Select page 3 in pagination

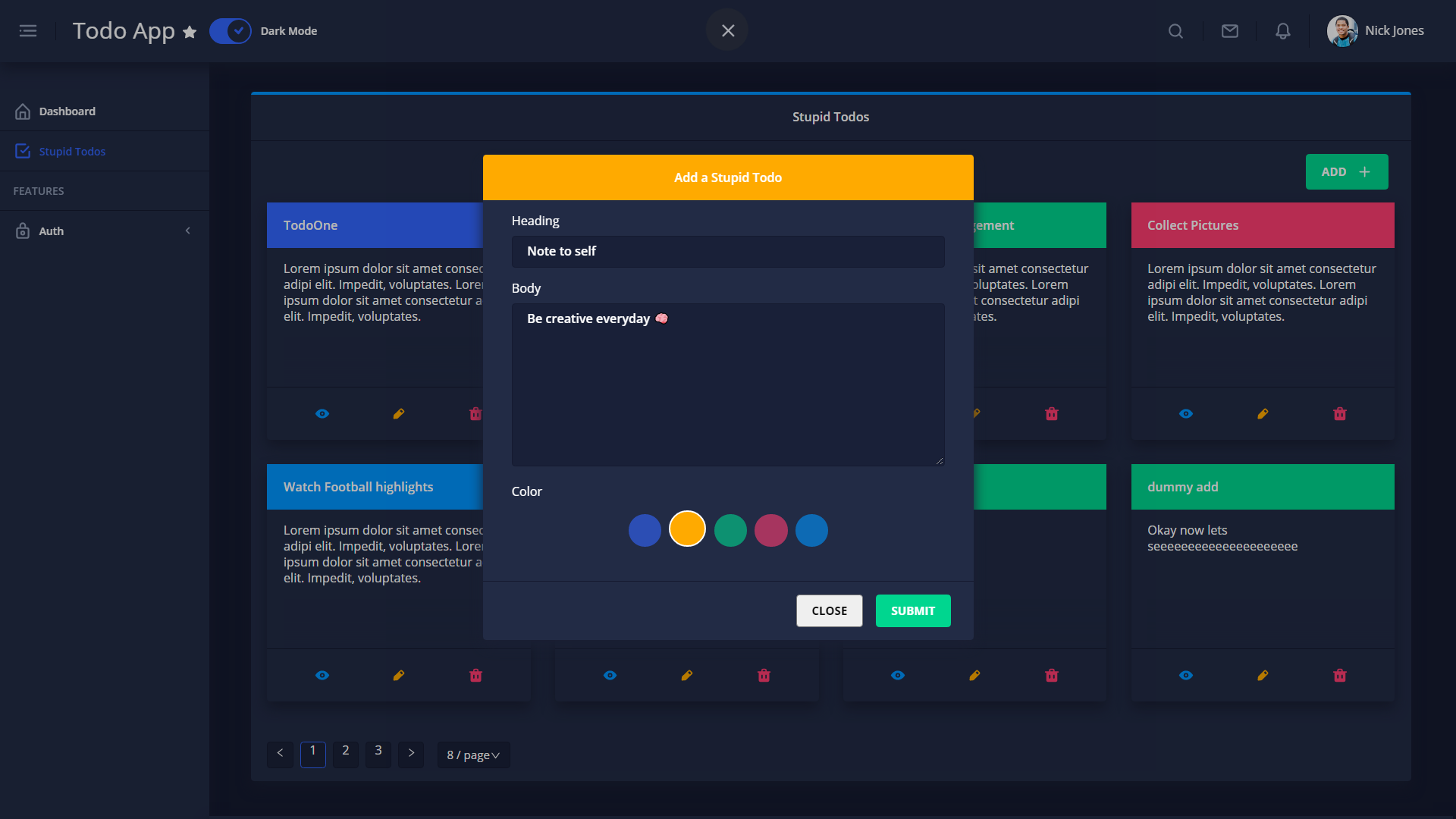[378, 755]
